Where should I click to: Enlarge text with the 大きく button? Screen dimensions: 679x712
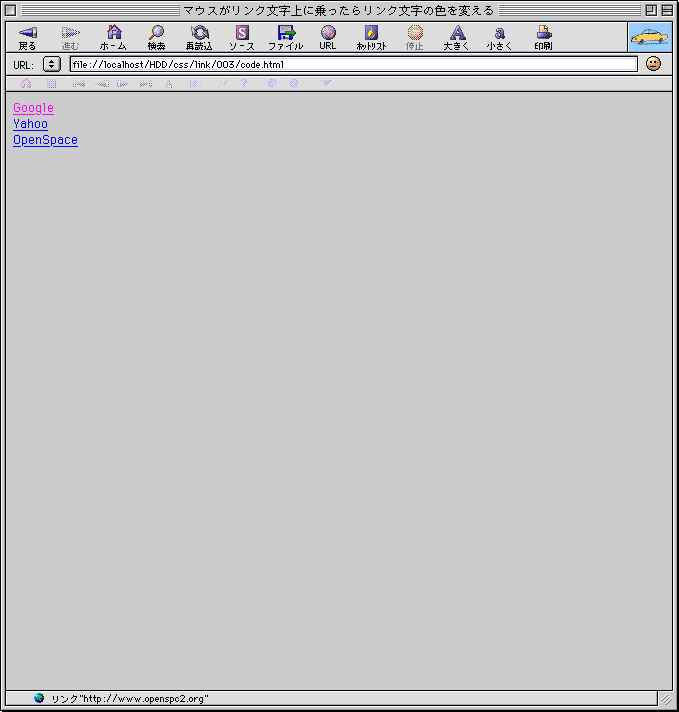click(x=456, y=38)
